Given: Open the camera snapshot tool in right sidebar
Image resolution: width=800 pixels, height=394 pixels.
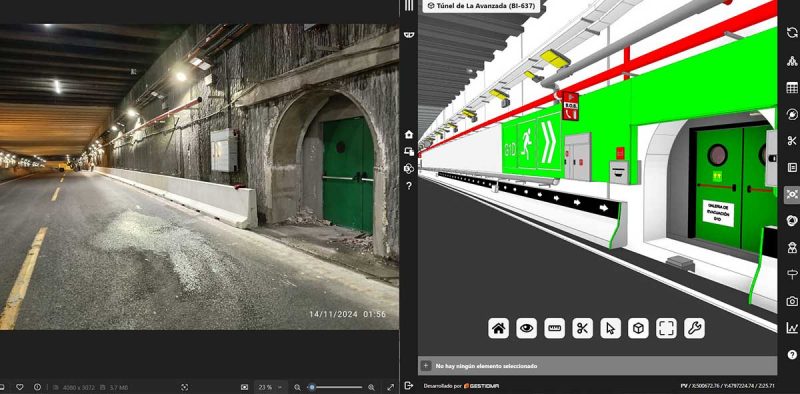Looking at the screenshot, I should click(792, 301).
